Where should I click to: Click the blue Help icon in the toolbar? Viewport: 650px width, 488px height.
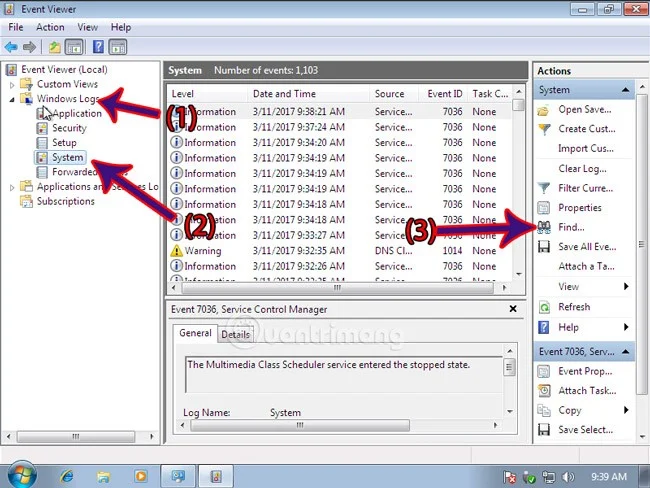(98, 47)
